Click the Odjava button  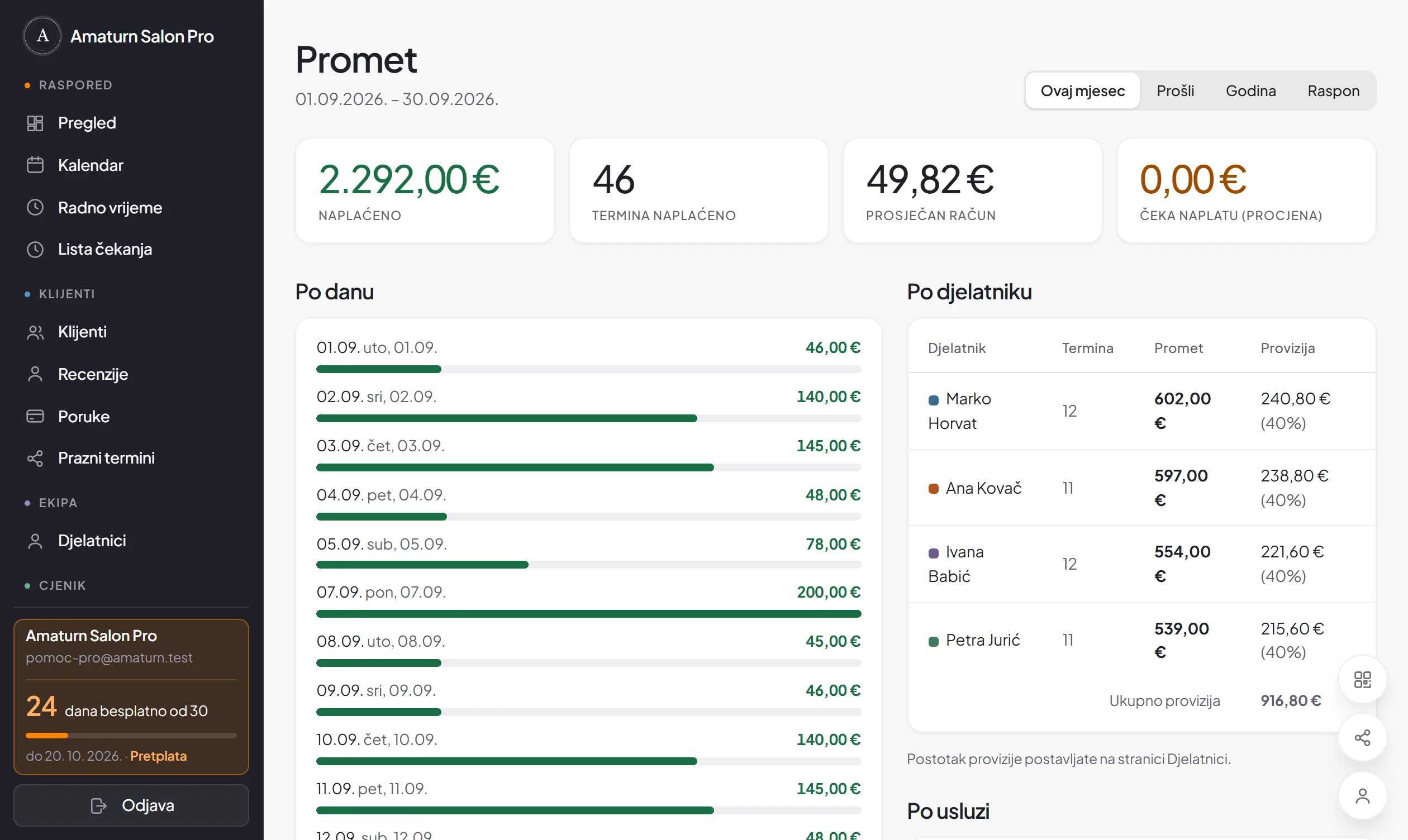click(131, 805)
